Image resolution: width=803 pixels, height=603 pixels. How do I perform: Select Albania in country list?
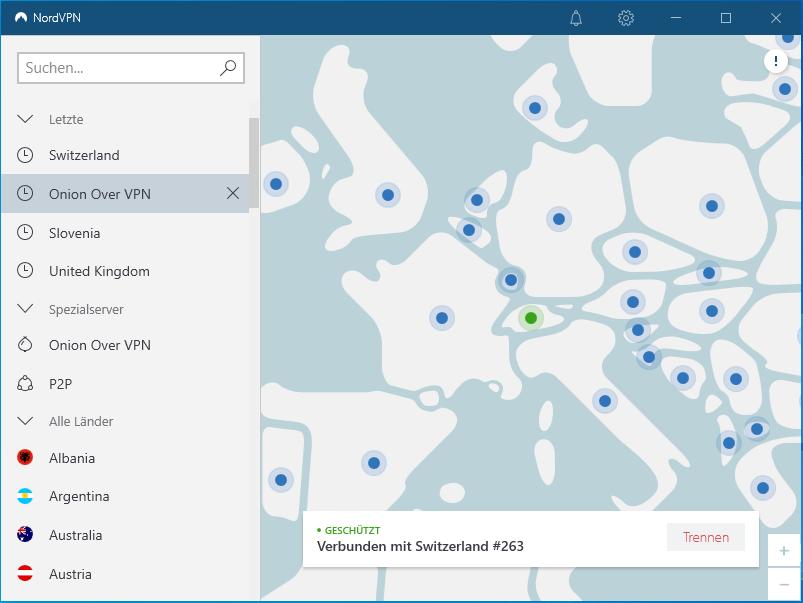click(125, 458)
